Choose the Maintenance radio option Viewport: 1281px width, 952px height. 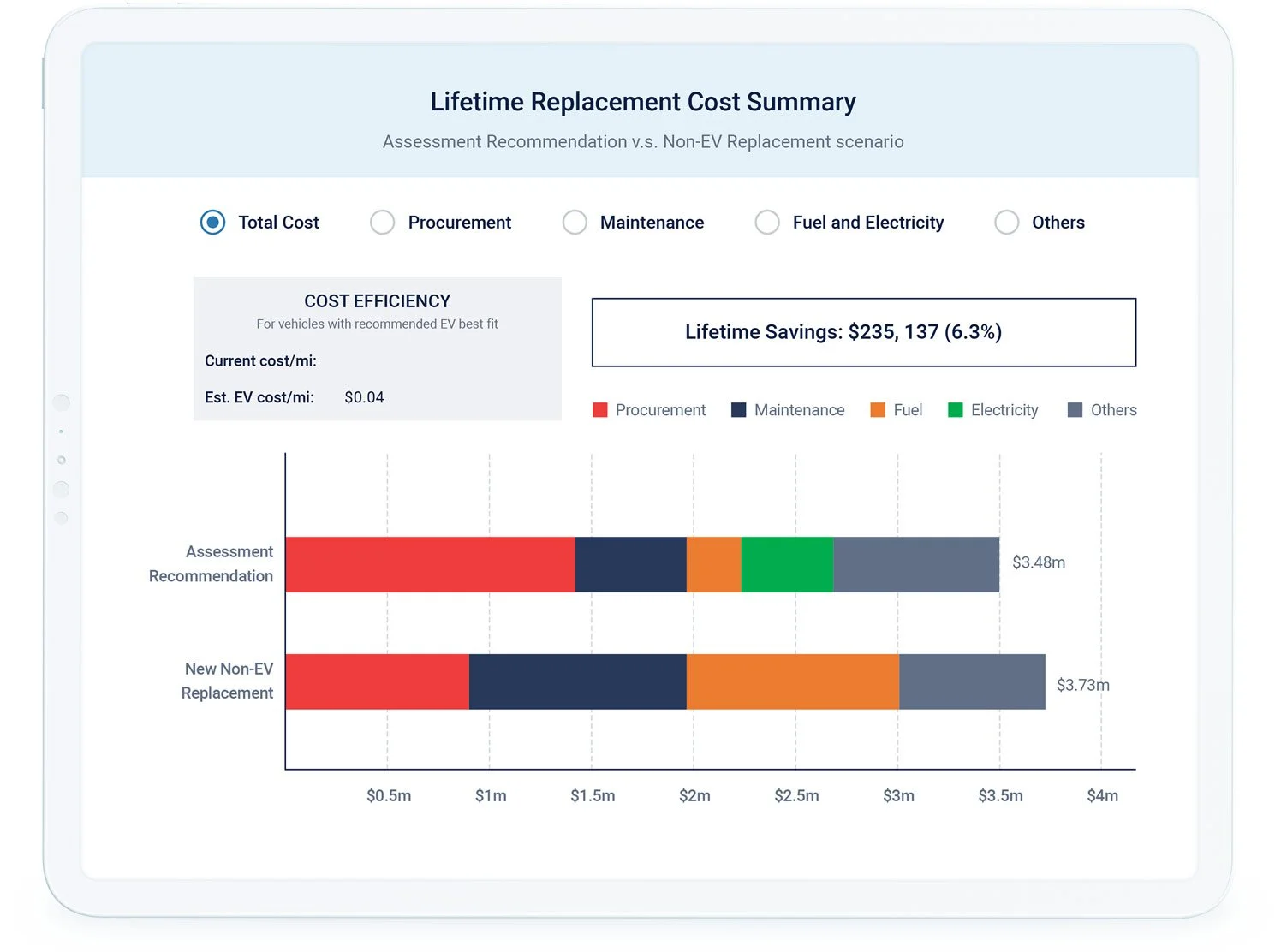(x=575, y=223)
